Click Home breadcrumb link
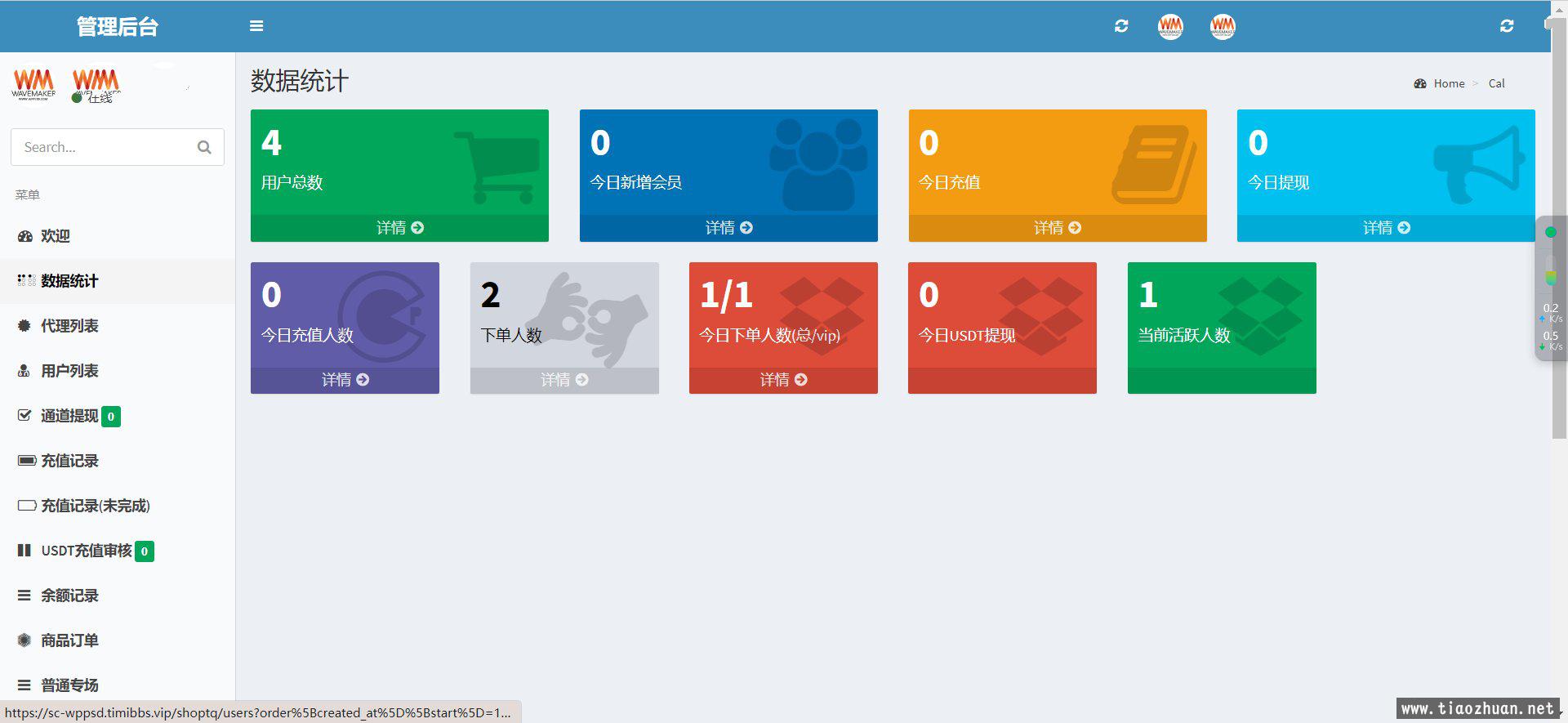1568x723 pixels. (x=1449, y=83)
